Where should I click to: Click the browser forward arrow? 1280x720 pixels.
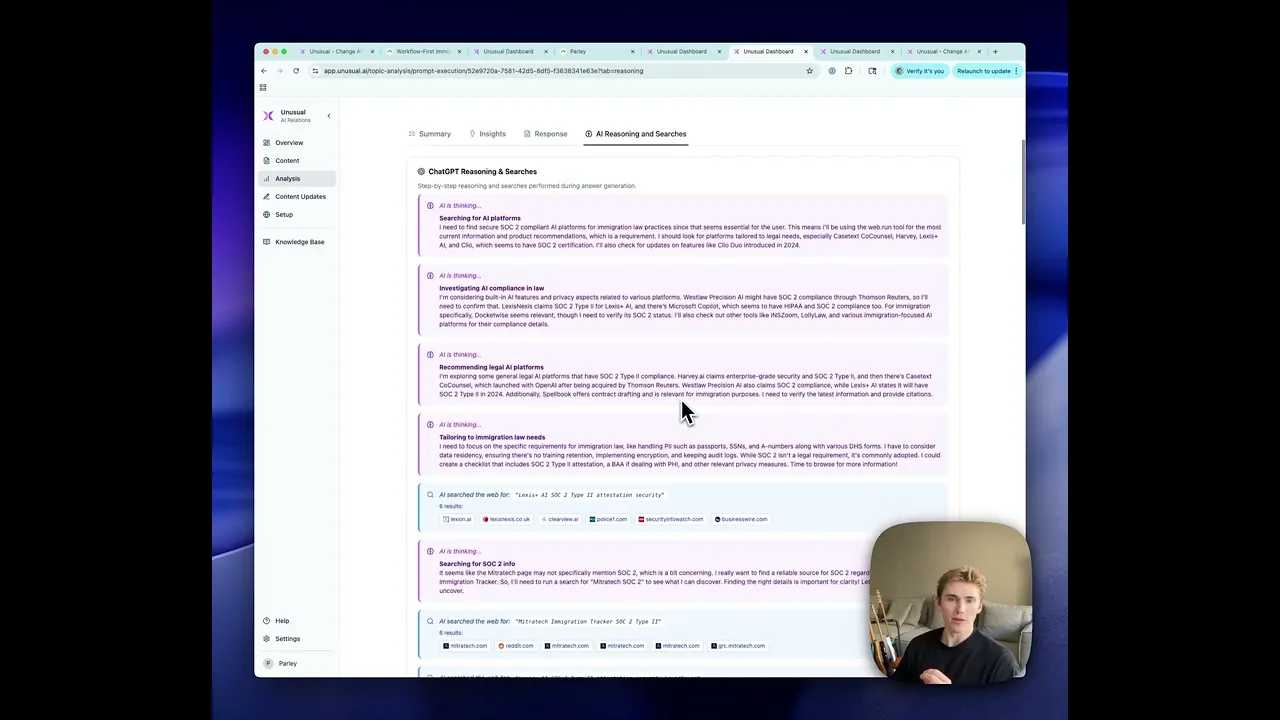coord(279,71)
